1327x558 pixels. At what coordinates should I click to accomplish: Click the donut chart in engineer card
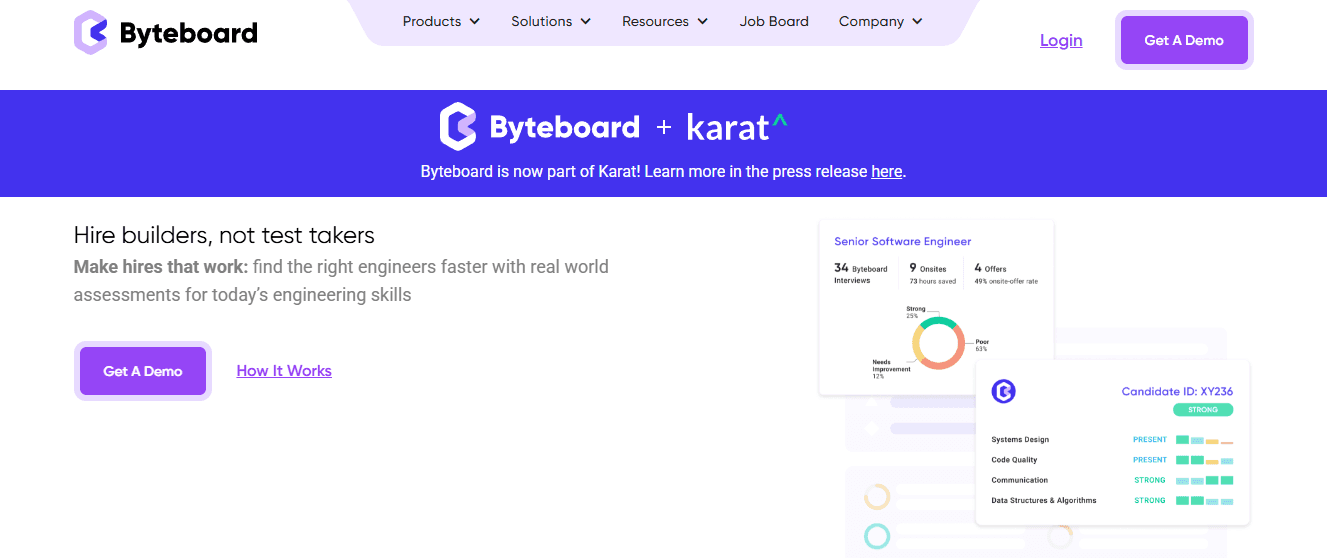pyautogui.click(x=938, y=343)
